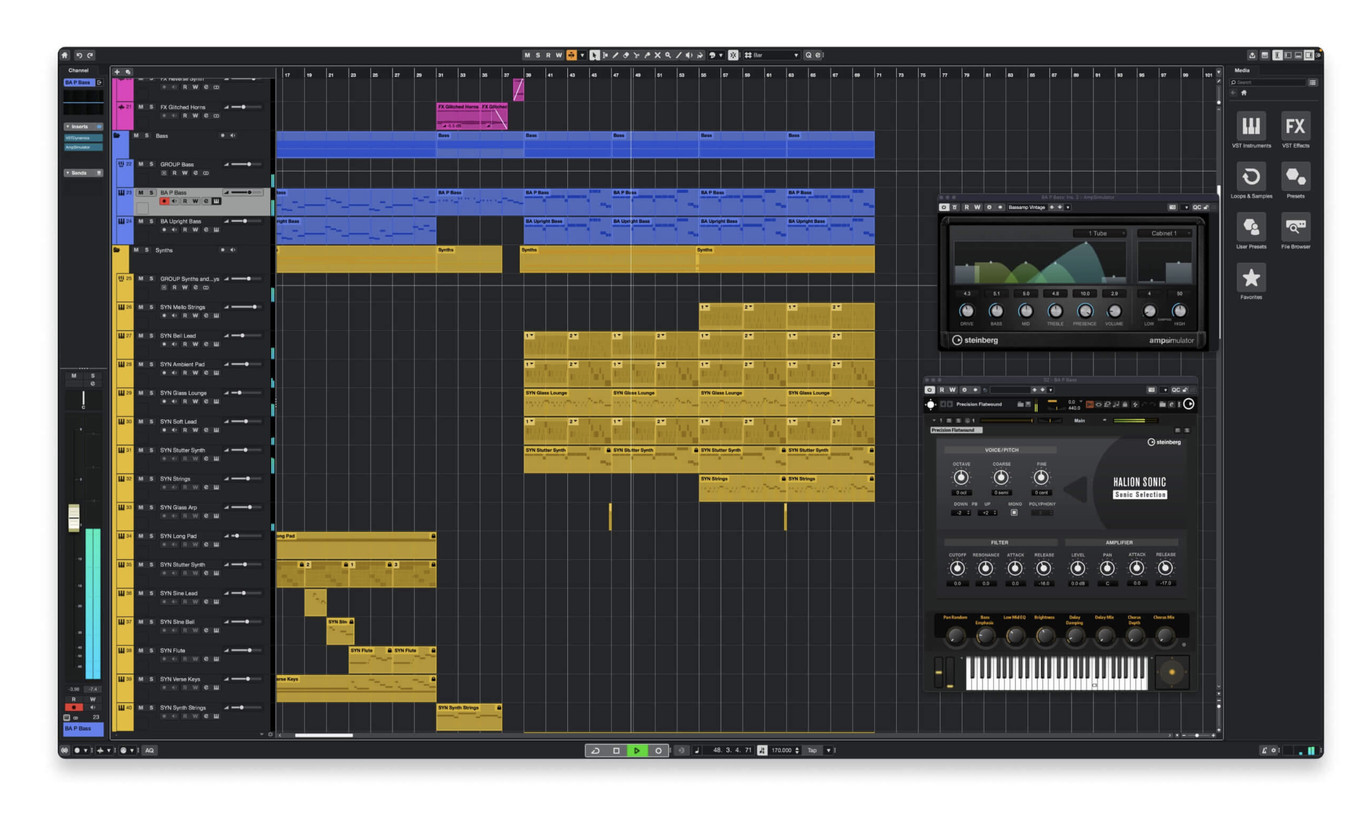Image resolution: width=1366 pixels, height=824 pixels.
Task: Select the Erase tool
Action: (x=626, y=55)
